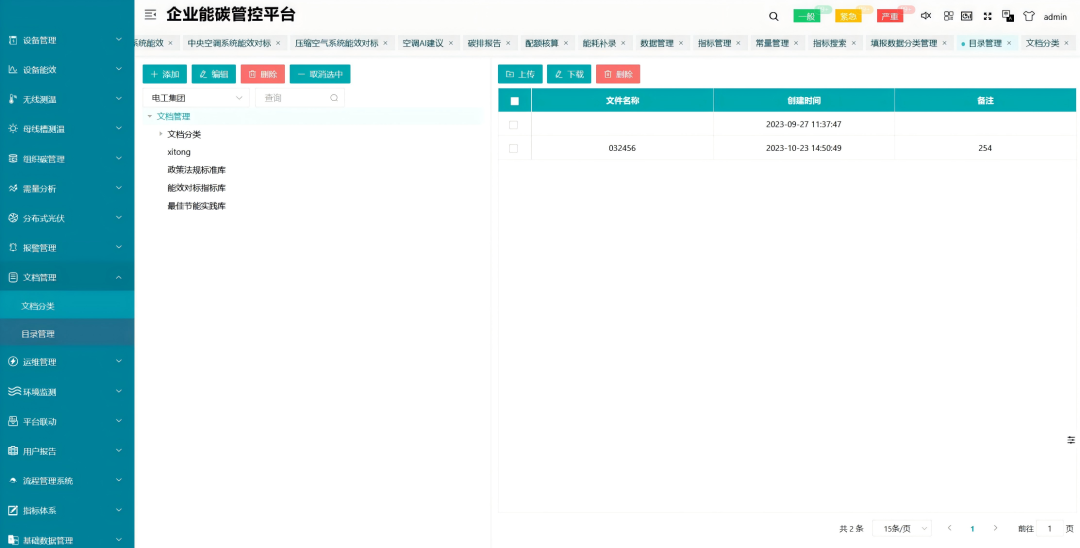Tick the checkbox for the 2023-09-27 row

point(513,125)
